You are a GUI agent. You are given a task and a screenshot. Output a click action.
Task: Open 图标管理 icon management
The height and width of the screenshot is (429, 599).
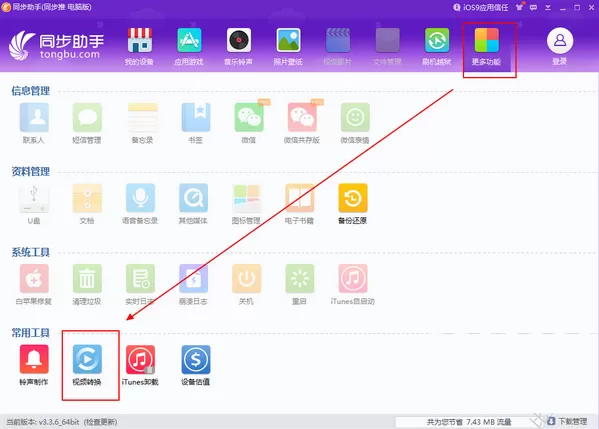246,204
